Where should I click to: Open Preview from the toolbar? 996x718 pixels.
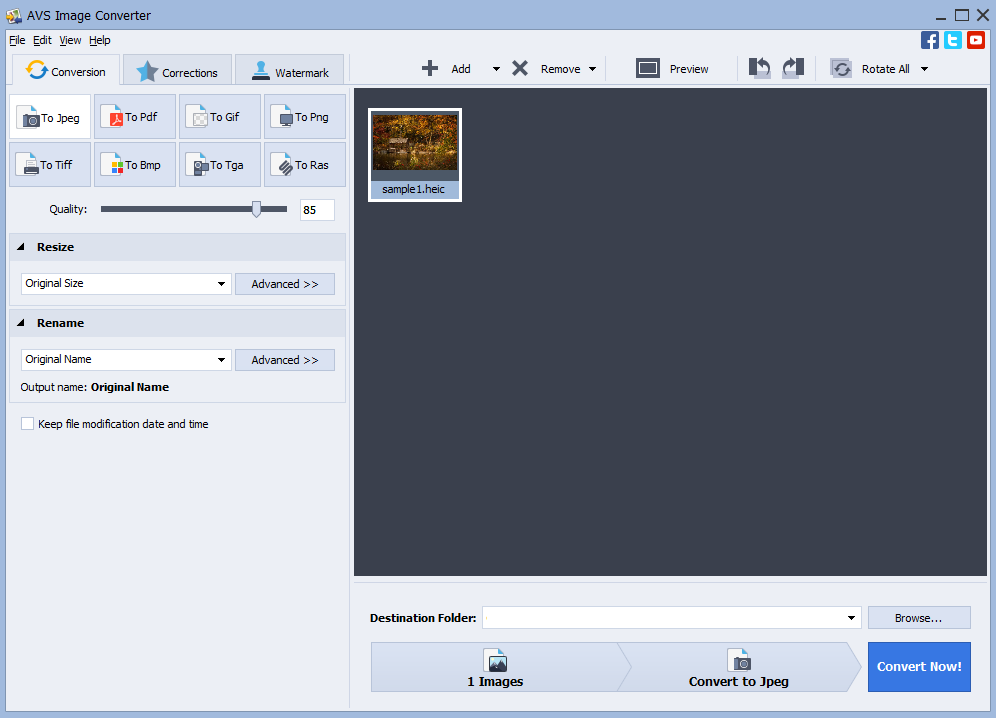[672, 69]
